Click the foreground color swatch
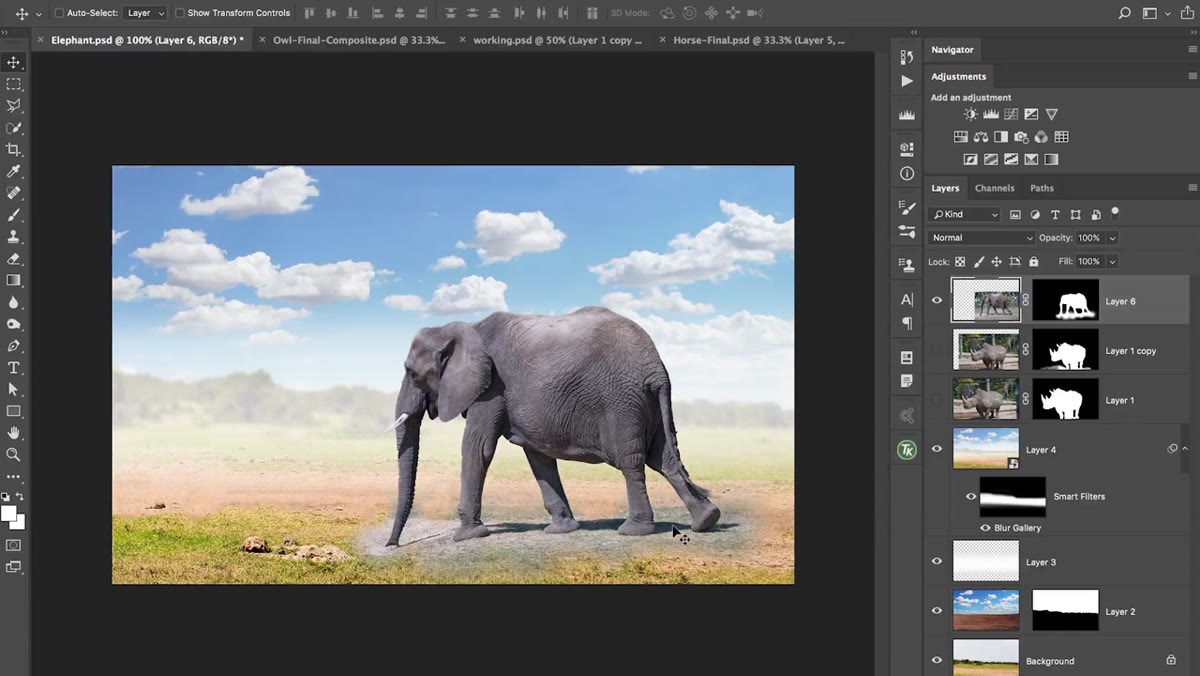This screenshot has width=1200, height=676. [x=9, y=513]
